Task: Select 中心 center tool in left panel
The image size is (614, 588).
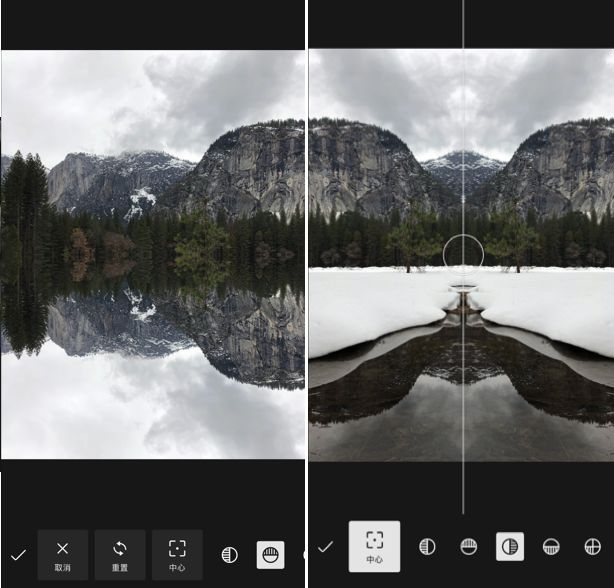Action: [177, 554]
